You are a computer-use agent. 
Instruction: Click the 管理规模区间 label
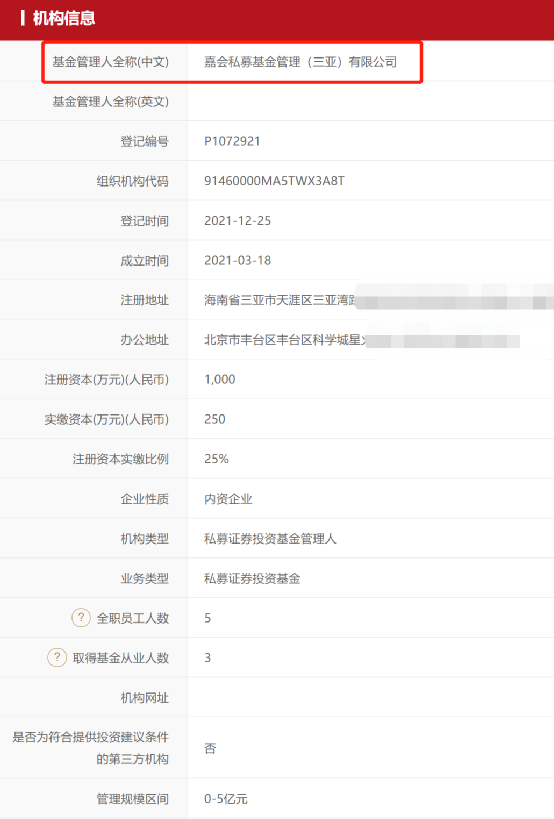pyautogui.click(x=133, y=799)
